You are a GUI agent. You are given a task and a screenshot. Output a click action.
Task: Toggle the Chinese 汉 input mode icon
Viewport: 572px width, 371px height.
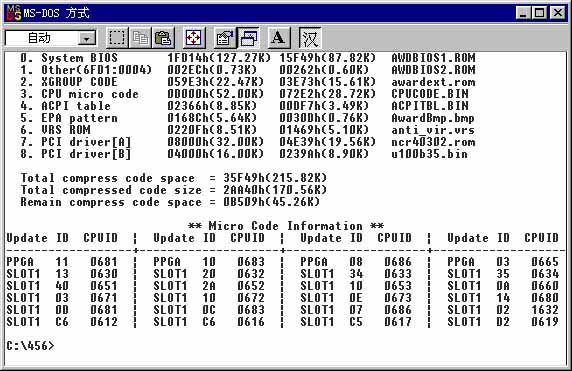pos(310,38)
